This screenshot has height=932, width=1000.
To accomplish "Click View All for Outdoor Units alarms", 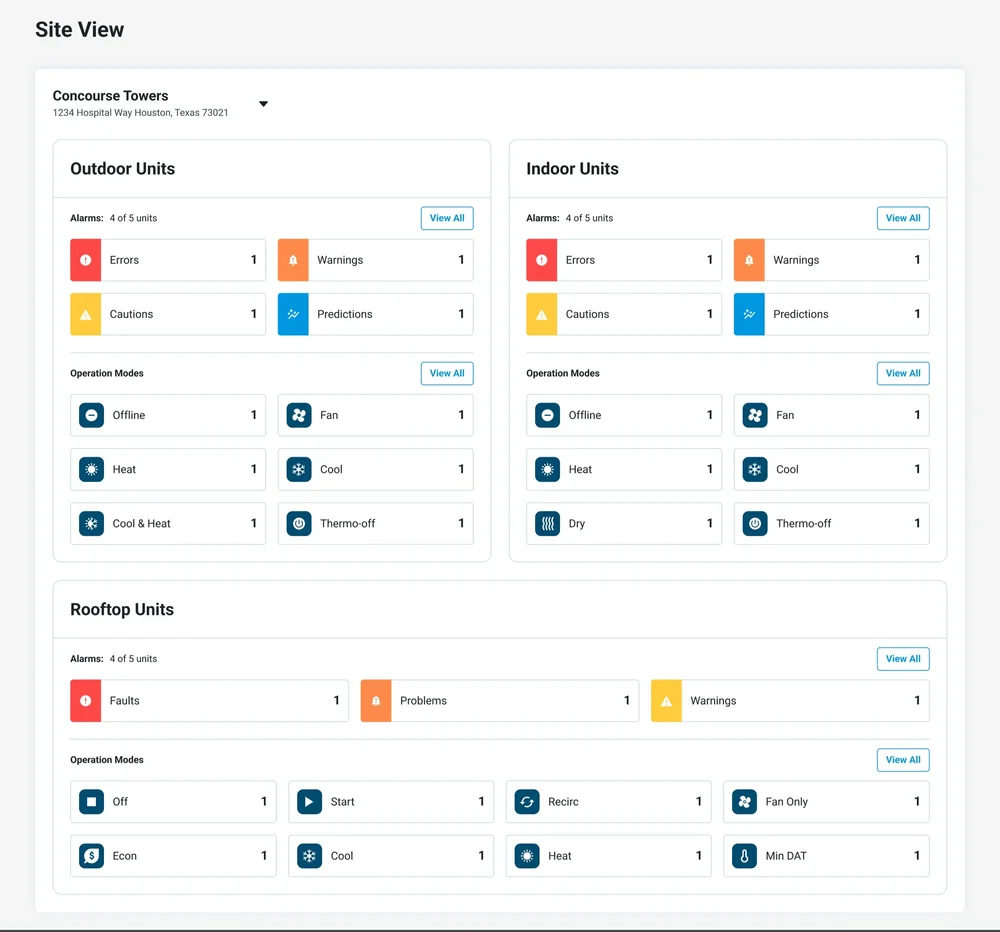I will 447,218.
